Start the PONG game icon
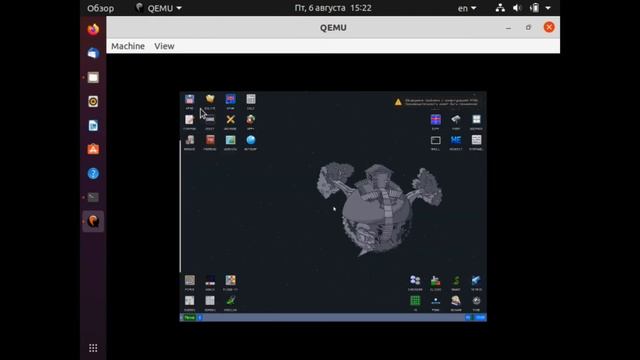The width and height of the screenshot is (640, 360). 436,301
